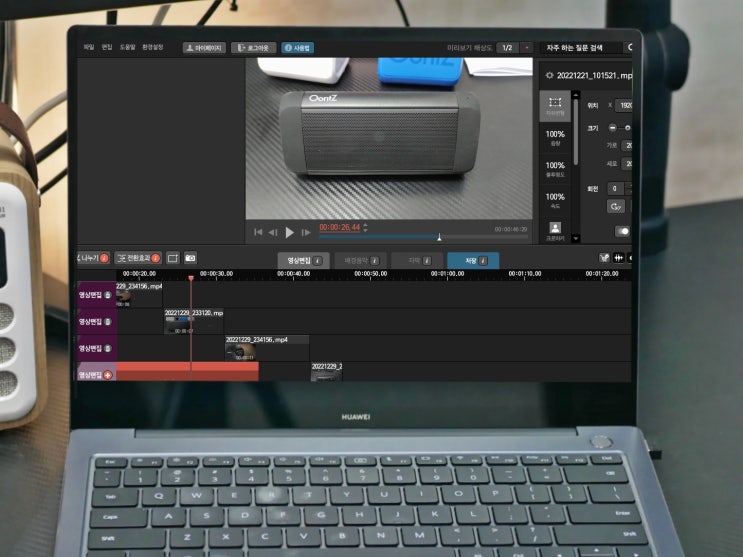Screen dimensions: 743x557
Task: Click the plus icon on bottom 영상편집 track
Action: tap(108, 375)
